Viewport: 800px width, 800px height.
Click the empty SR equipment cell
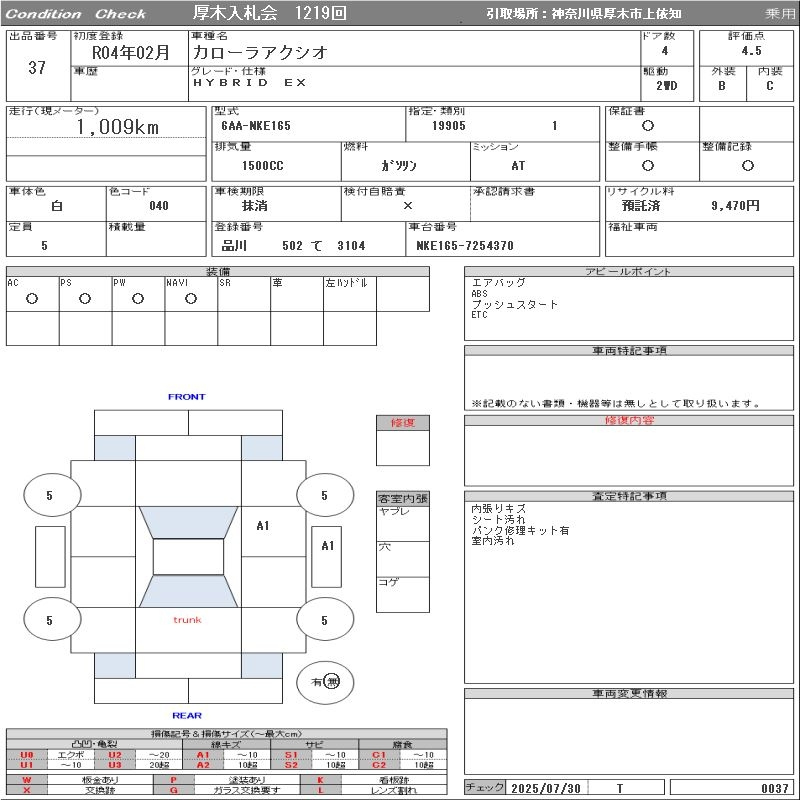tap(244, 294)
